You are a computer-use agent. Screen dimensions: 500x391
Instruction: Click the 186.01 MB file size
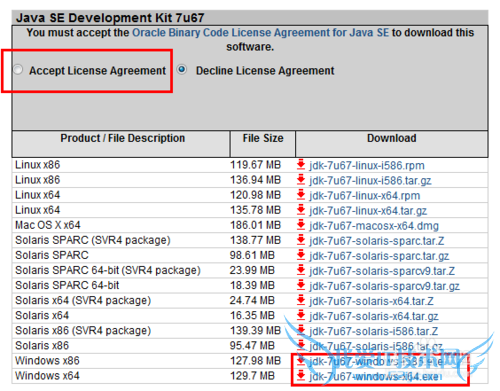tap(255, 225)
